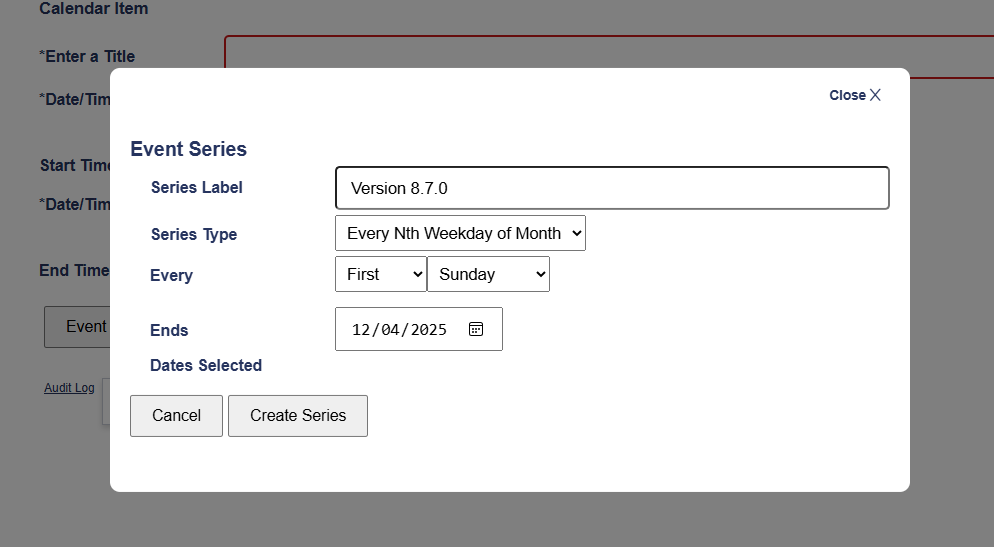Expand the Series Type dropdown
Image resolution: width=994 pixels, height=547 pixels.
point(460,233)
